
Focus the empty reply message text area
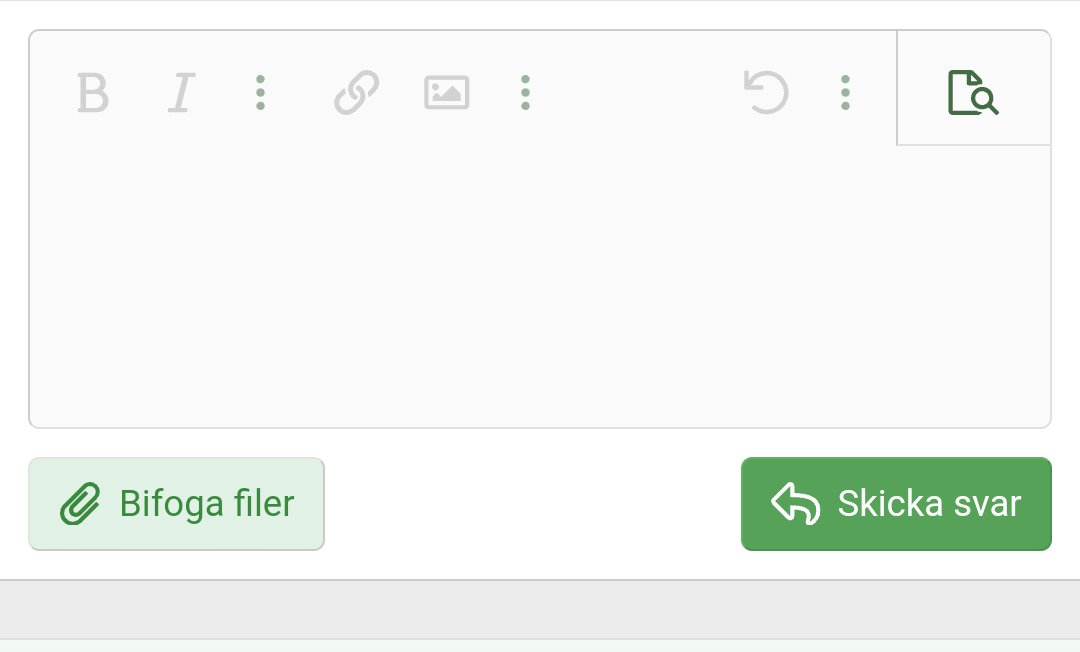[x=540, y=286]
